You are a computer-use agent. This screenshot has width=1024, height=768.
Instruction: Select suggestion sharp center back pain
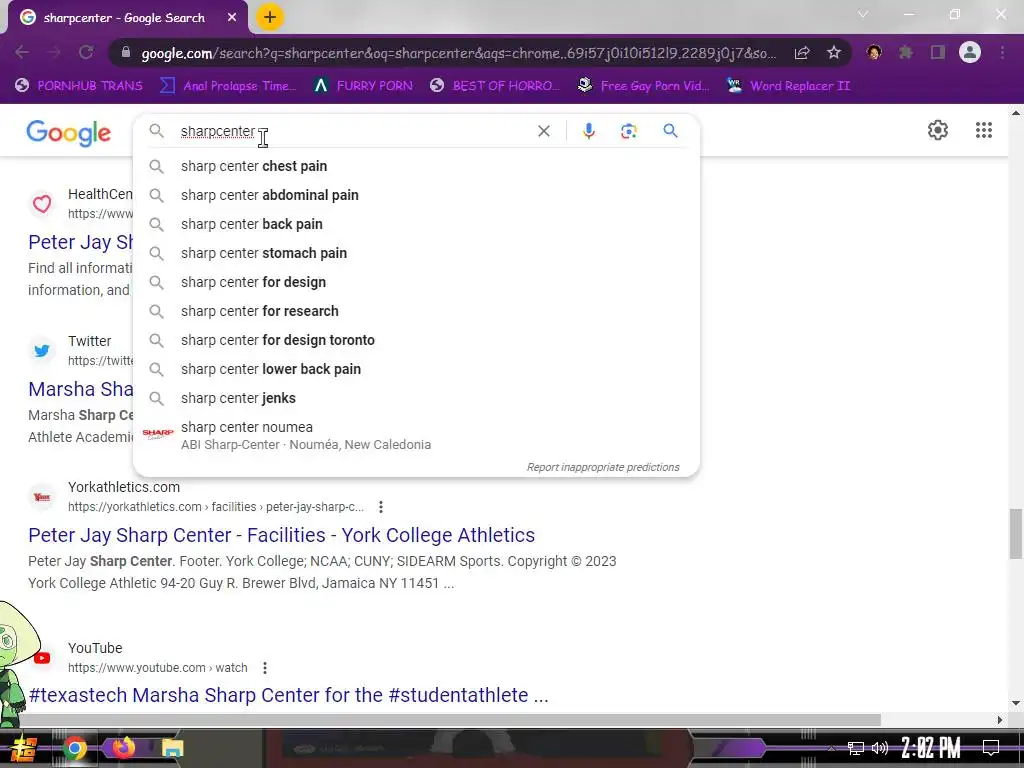click(416, 224)
